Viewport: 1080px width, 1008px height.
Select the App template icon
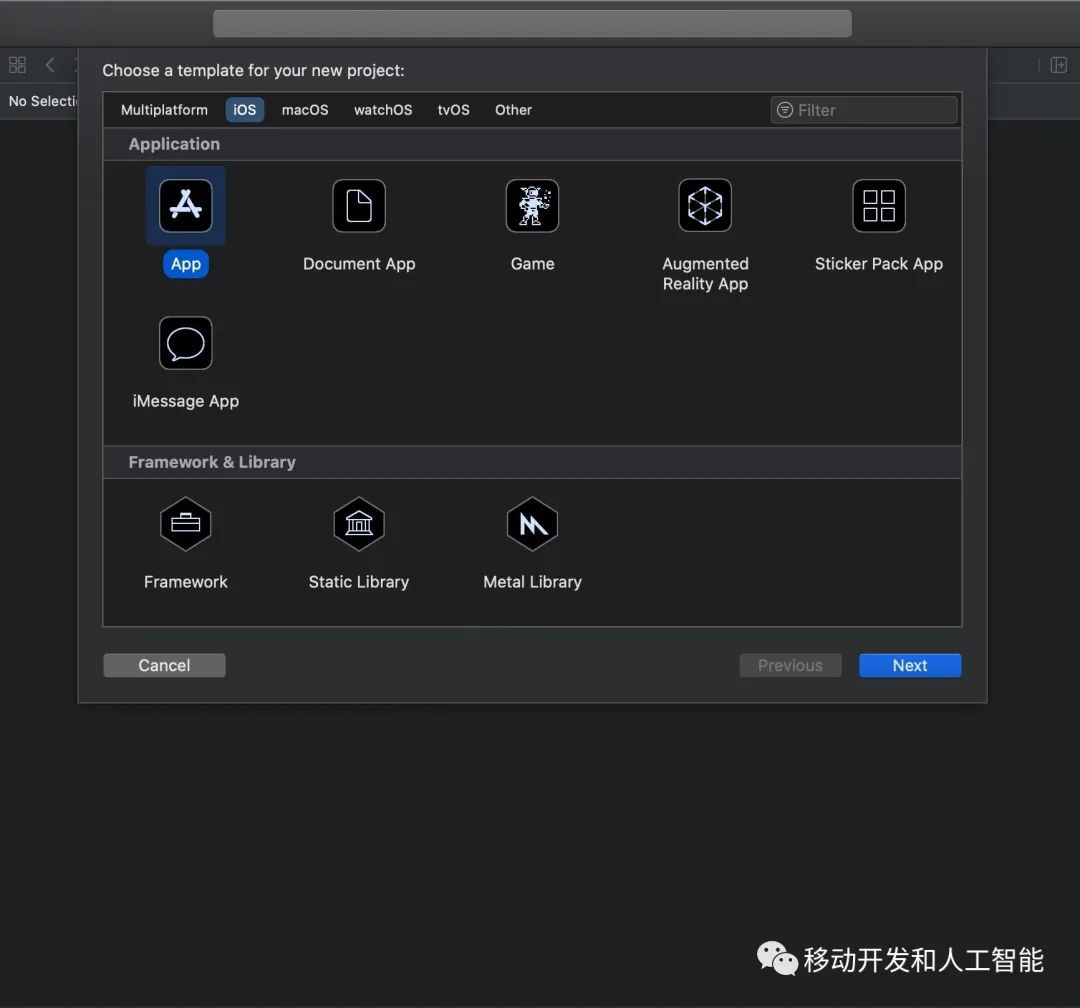tap(185, 205)
